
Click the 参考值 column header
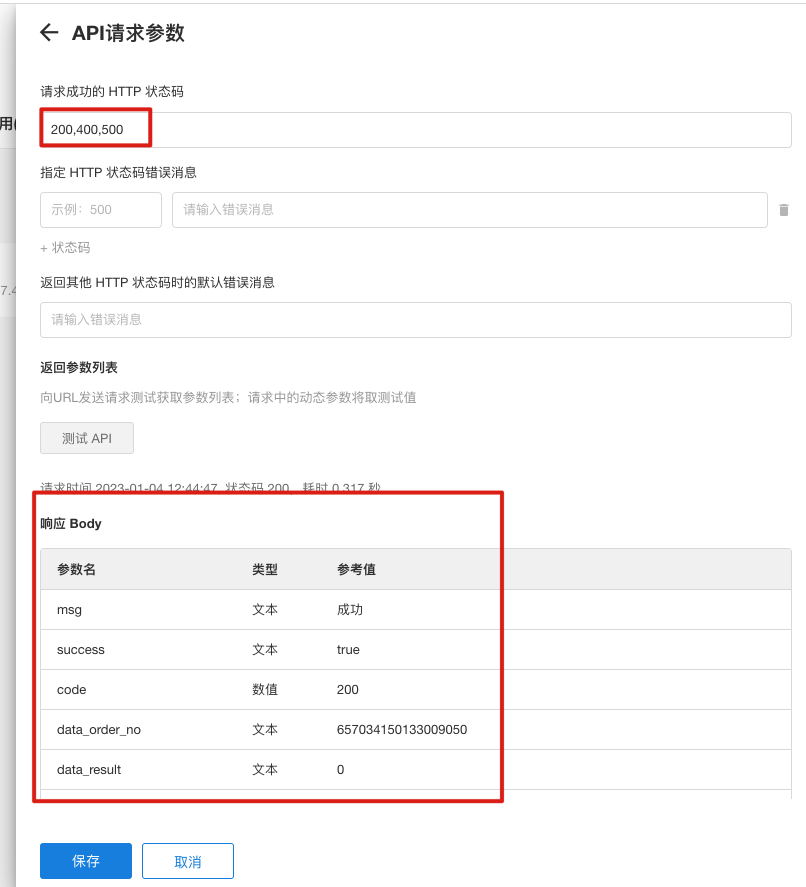click(356, 569)
